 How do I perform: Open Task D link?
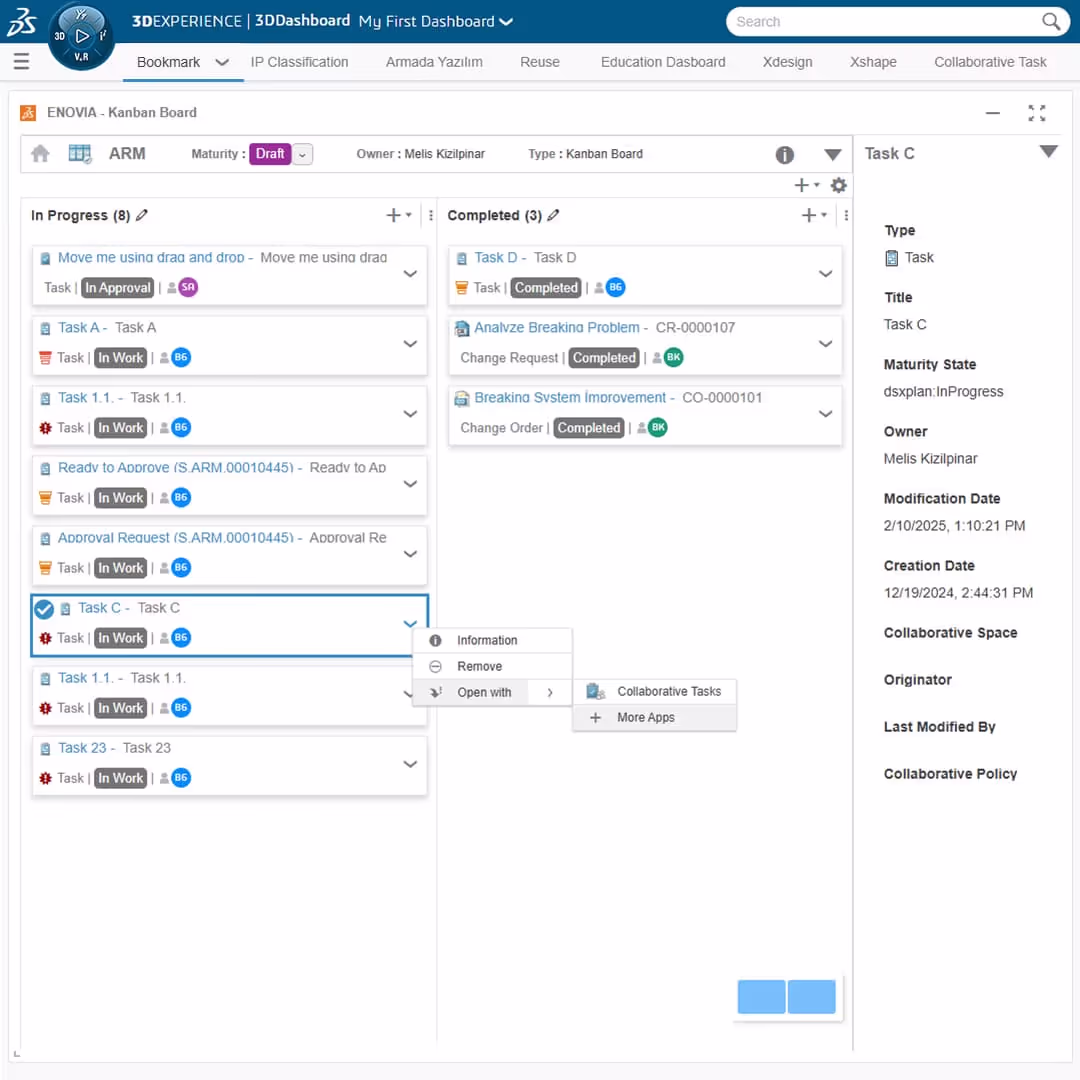495,258
